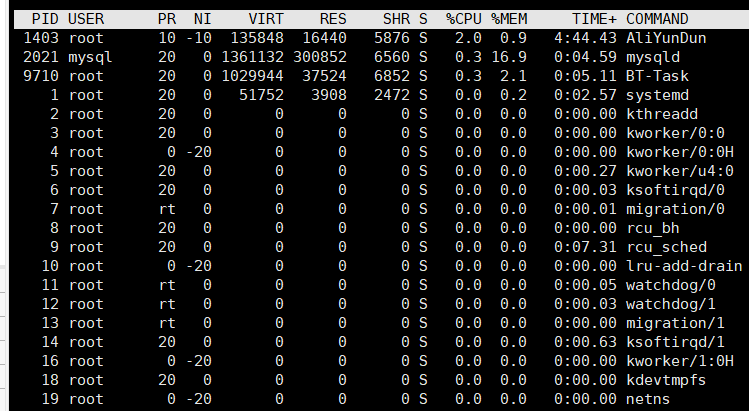
Task: Select the watchdog/0 command text
Action: point(671,285)
